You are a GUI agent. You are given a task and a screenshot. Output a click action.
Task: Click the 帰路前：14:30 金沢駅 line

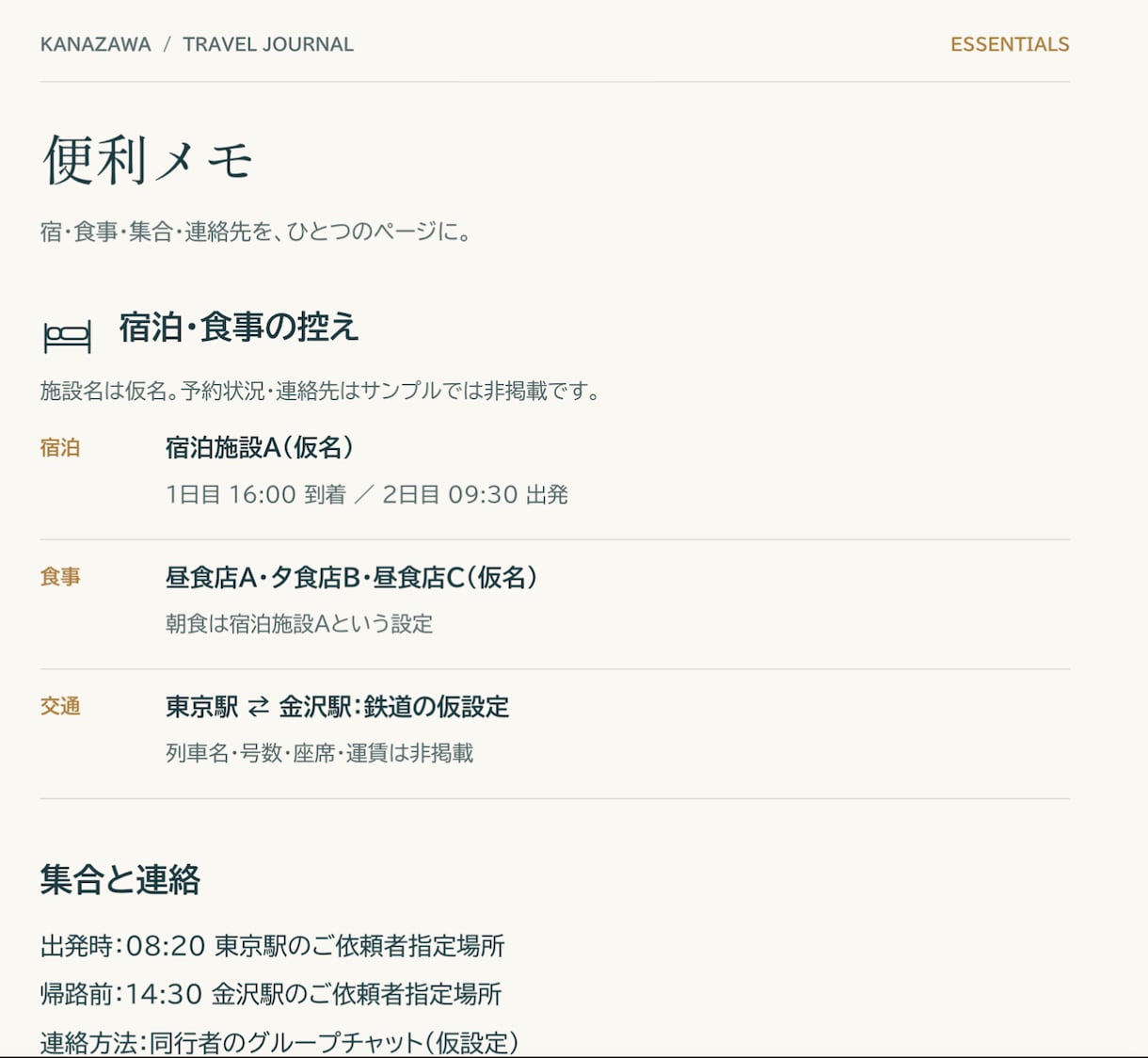click(x=271, y=994)
